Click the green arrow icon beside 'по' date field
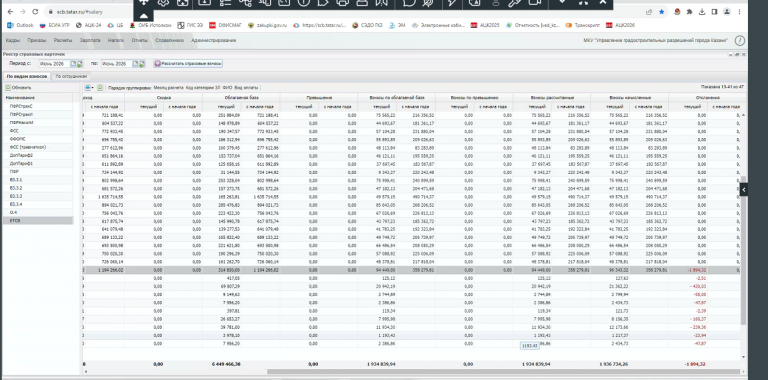The width and height of the screenshot is (768, 380). (142, 64)
